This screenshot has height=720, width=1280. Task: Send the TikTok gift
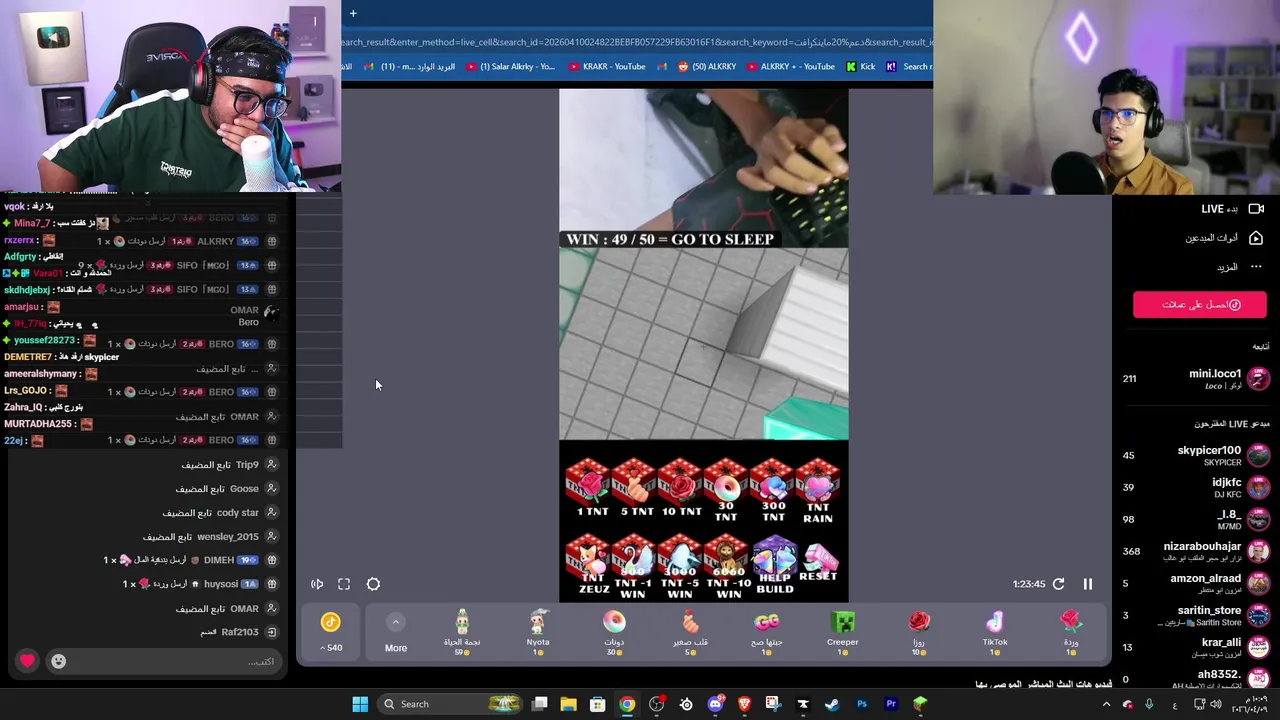pyautogui.click(x=995, y=632)
